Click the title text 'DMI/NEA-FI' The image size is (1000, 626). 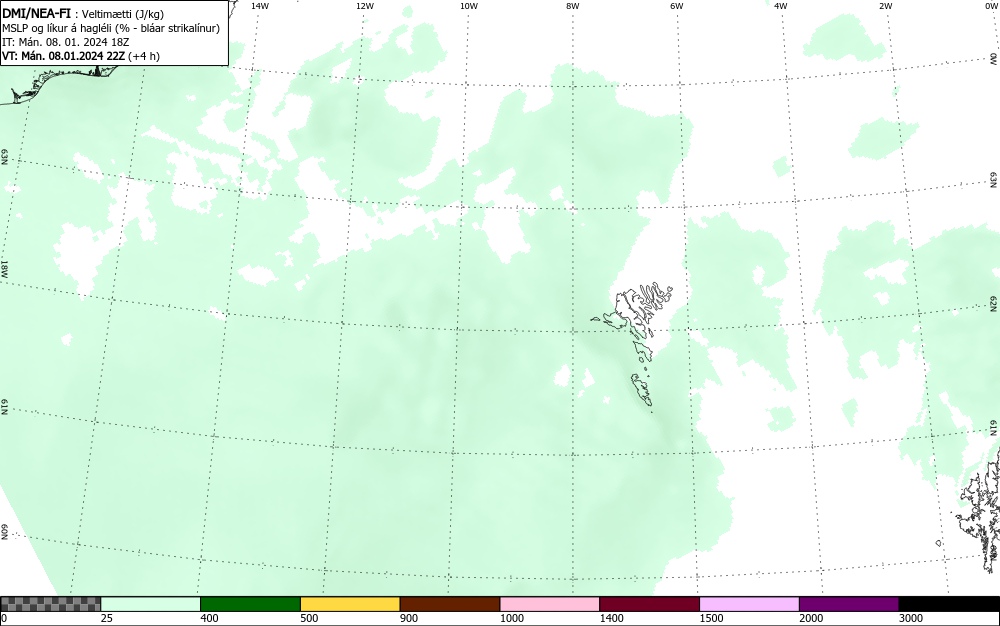click(36, 13)
